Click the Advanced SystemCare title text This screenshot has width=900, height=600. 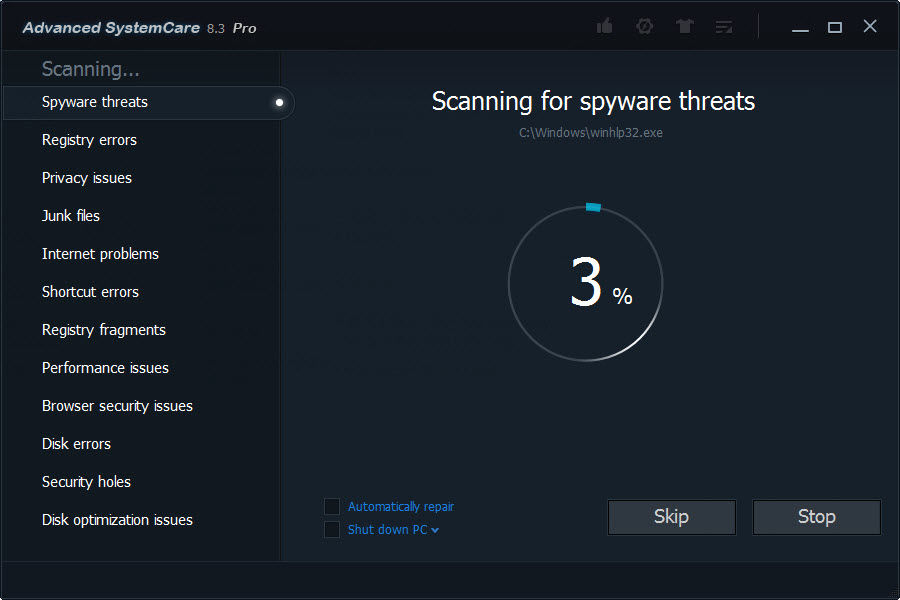[111, 28]
